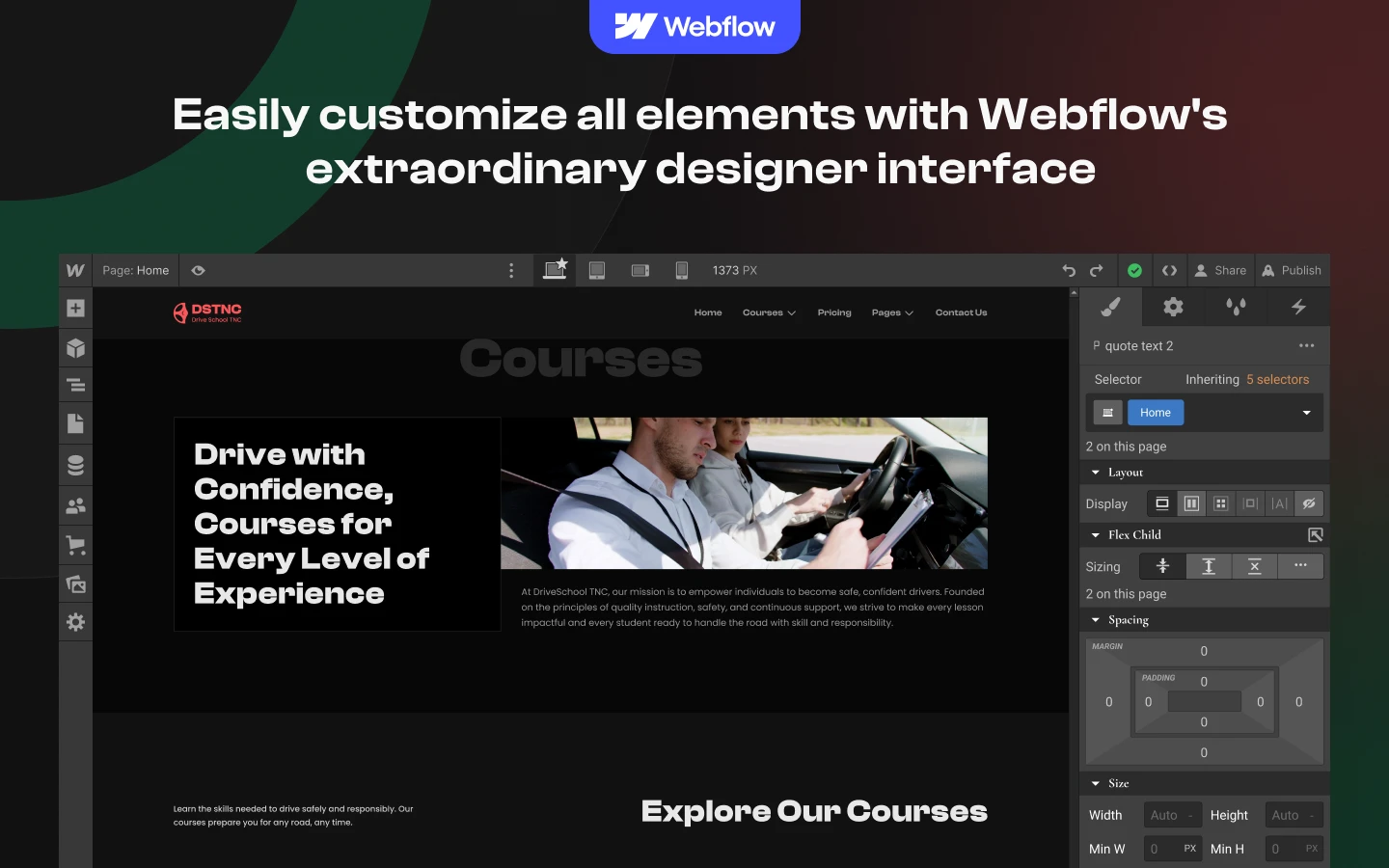
Task: Set display to flex
Action: (x=1191, y=503)
